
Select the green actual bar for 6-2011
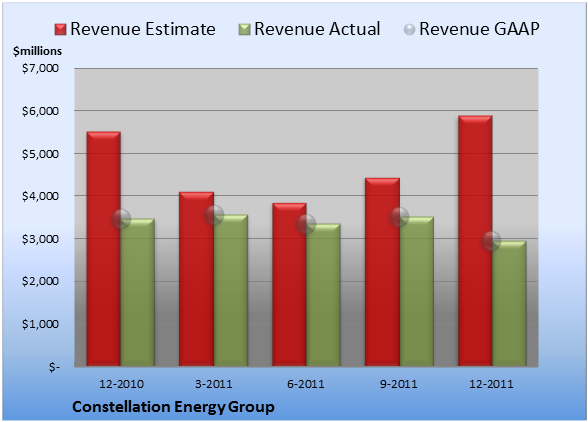coord(323,295)
